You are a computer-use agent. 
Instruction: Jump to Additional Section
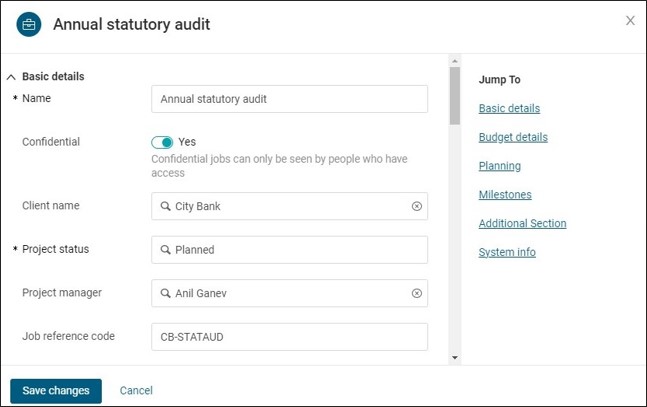(x=522, y=223)
